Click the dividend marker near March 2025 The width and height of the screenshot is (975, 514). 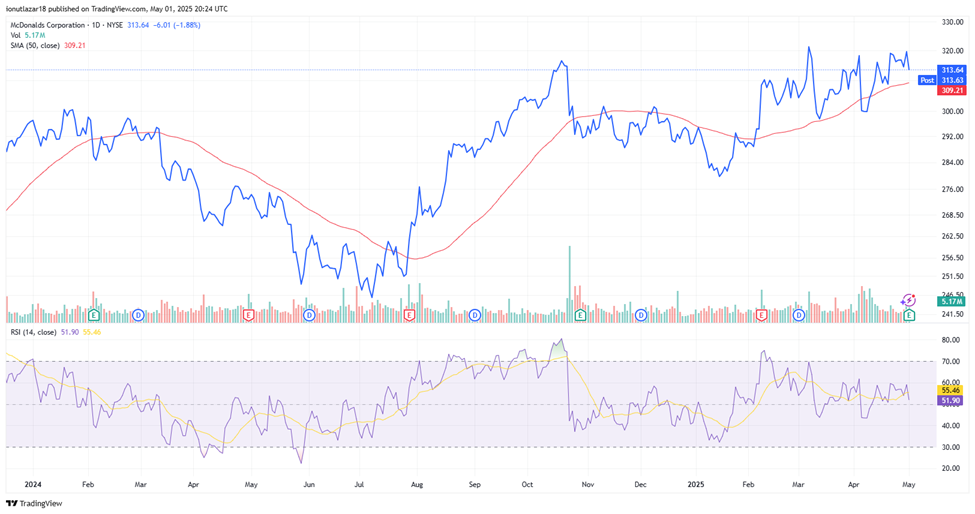click(x=798, y=315)
